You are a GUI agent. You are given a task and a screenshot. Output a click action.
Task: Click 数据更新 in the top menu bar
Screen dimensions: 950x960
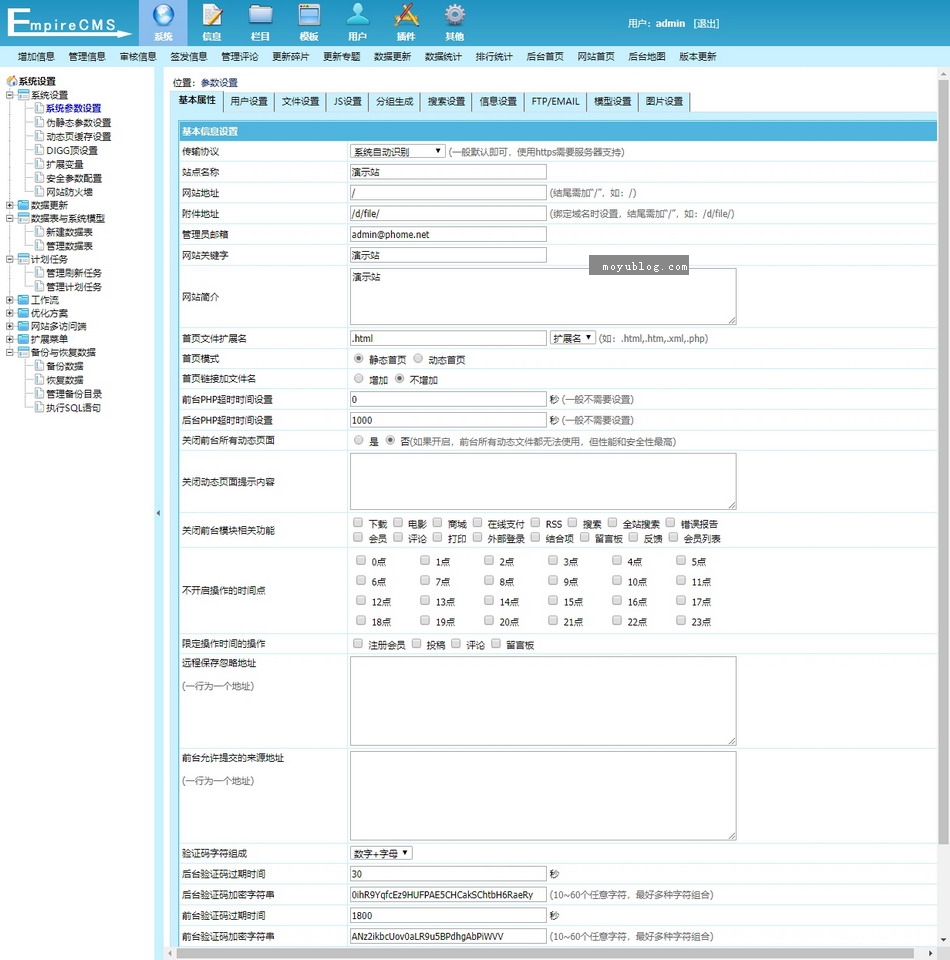point(392,57)
